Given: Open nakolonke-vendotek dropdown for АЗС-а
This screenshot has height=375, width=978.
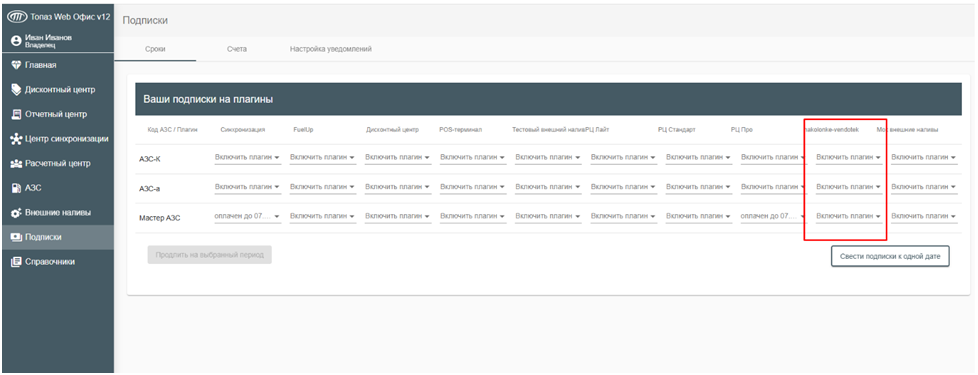Looking at the screenshot, I should pos(849,187).
